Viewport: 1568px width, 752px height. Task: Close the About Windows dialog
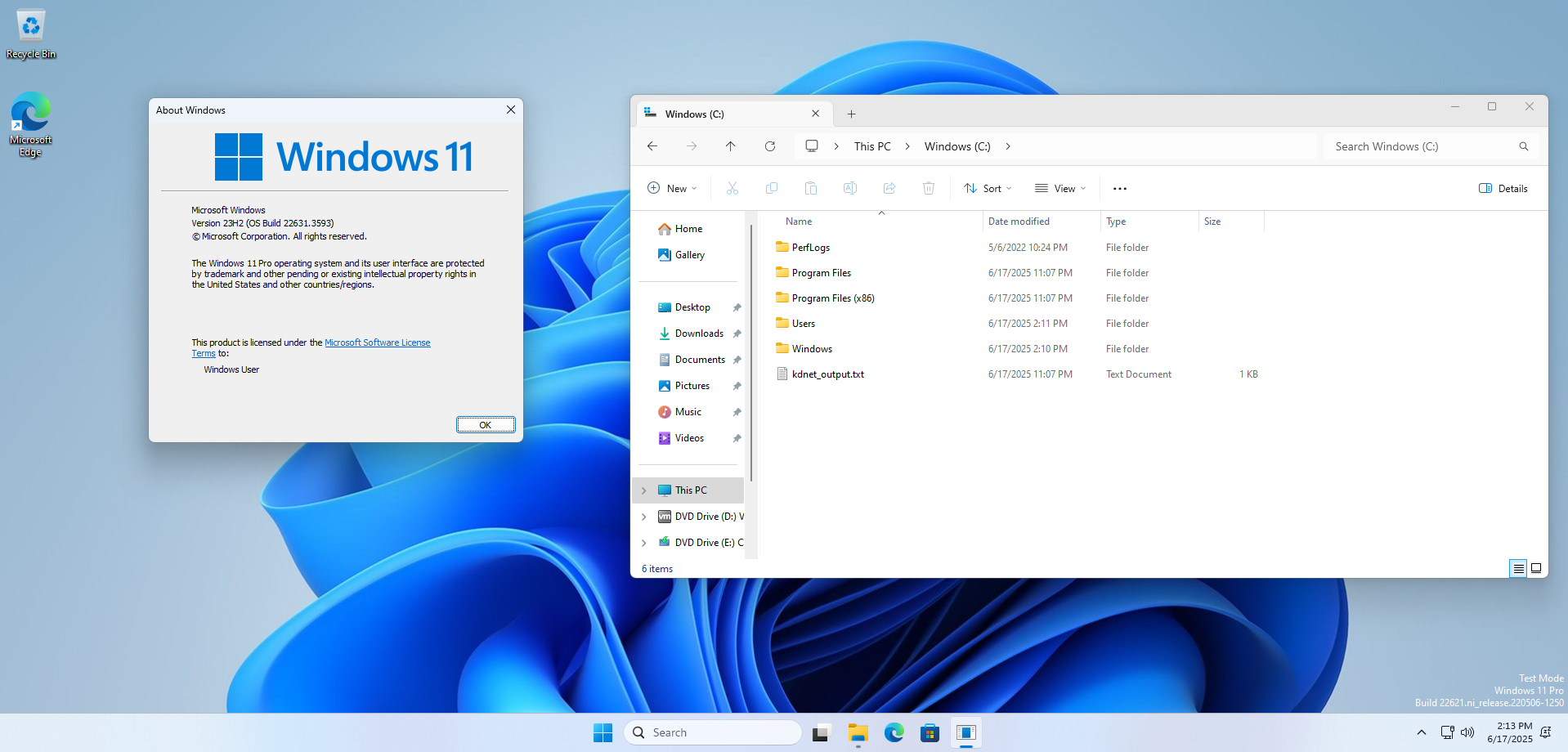tap(511, 110)
